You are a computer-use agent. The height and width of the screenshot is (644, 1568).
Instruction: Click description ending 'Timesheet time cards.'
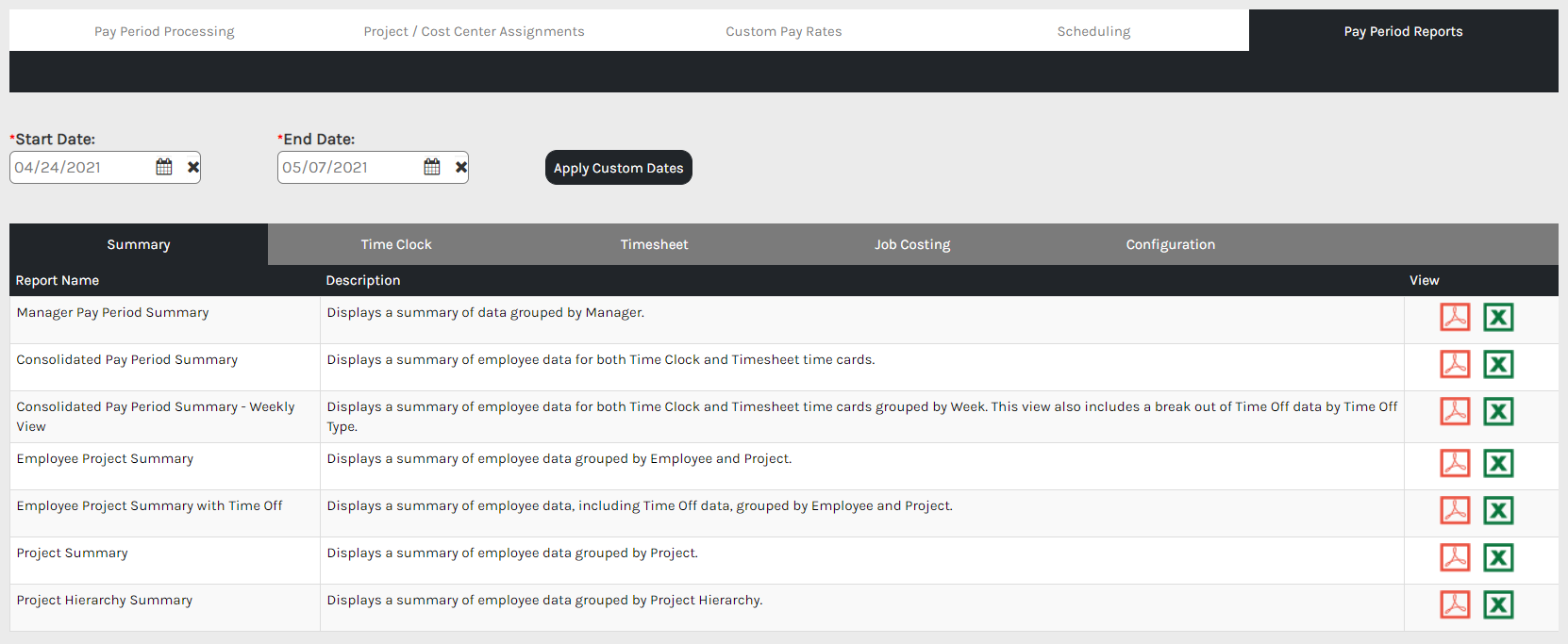601,359
